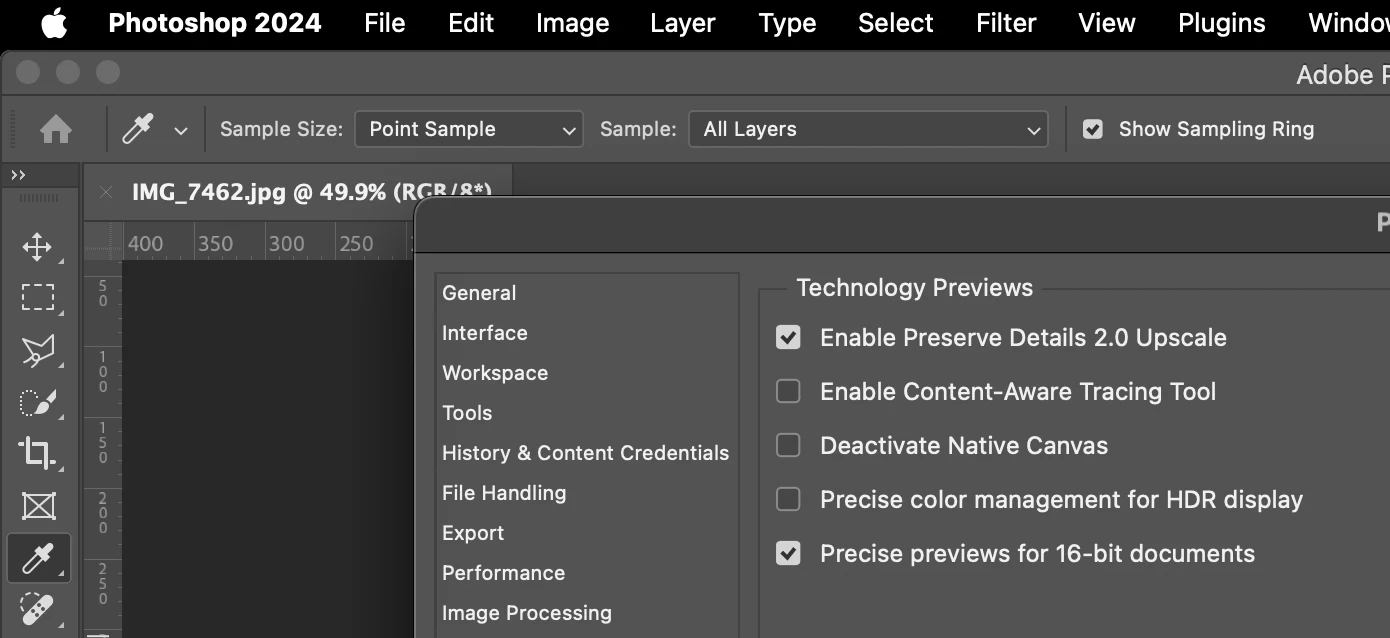Uncheck Precise previews for 16-bit documents
Screen dimensions: 1390x638
(x=788, y=554)
